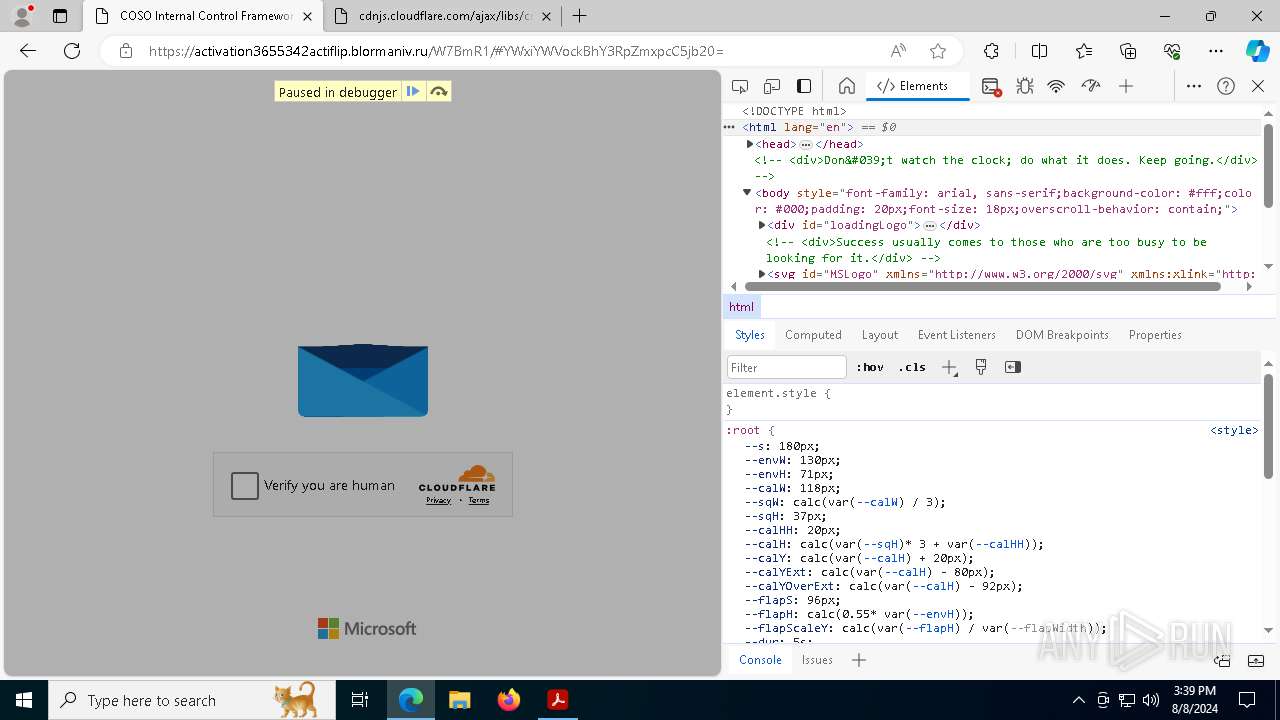Close the COSO Internal Control tab

[x=307, y=16]
